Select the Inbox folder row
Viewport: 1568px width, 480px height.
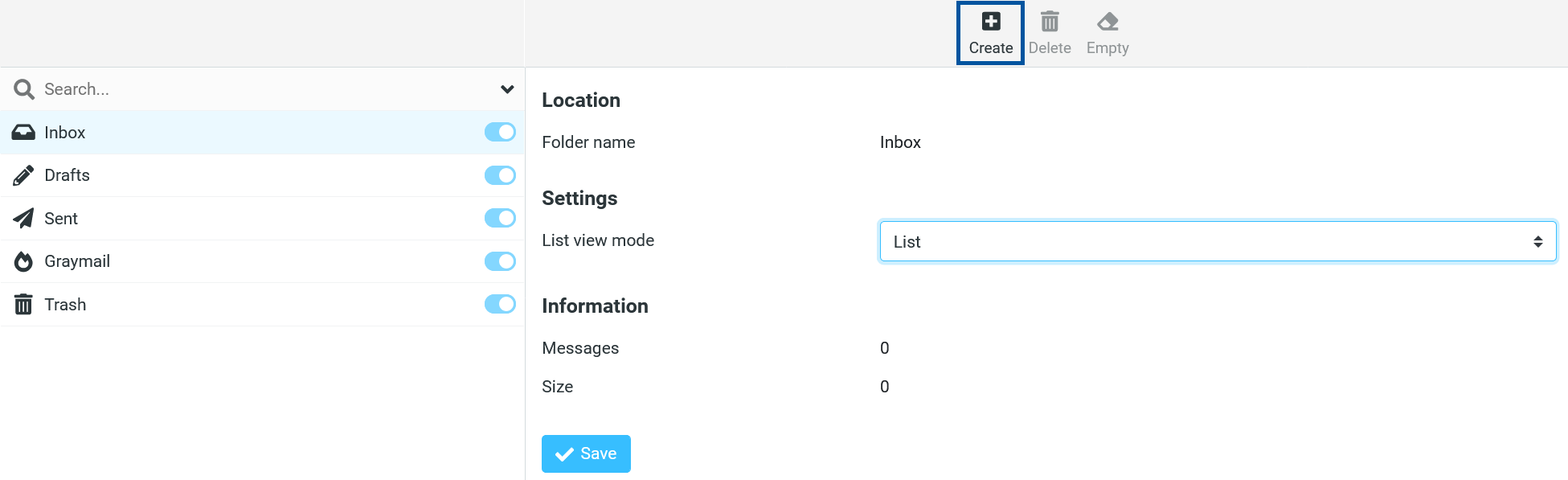tap(262, 133)
